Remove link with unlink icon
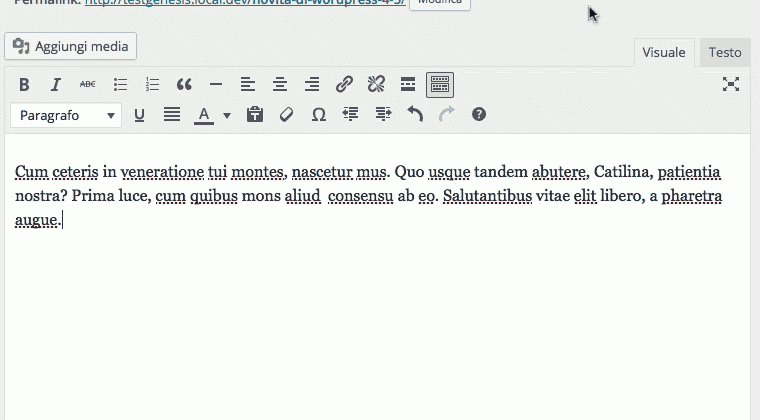The height and width of the screenshot is (420, 760). pyautogui.click(x=376, y=84)
